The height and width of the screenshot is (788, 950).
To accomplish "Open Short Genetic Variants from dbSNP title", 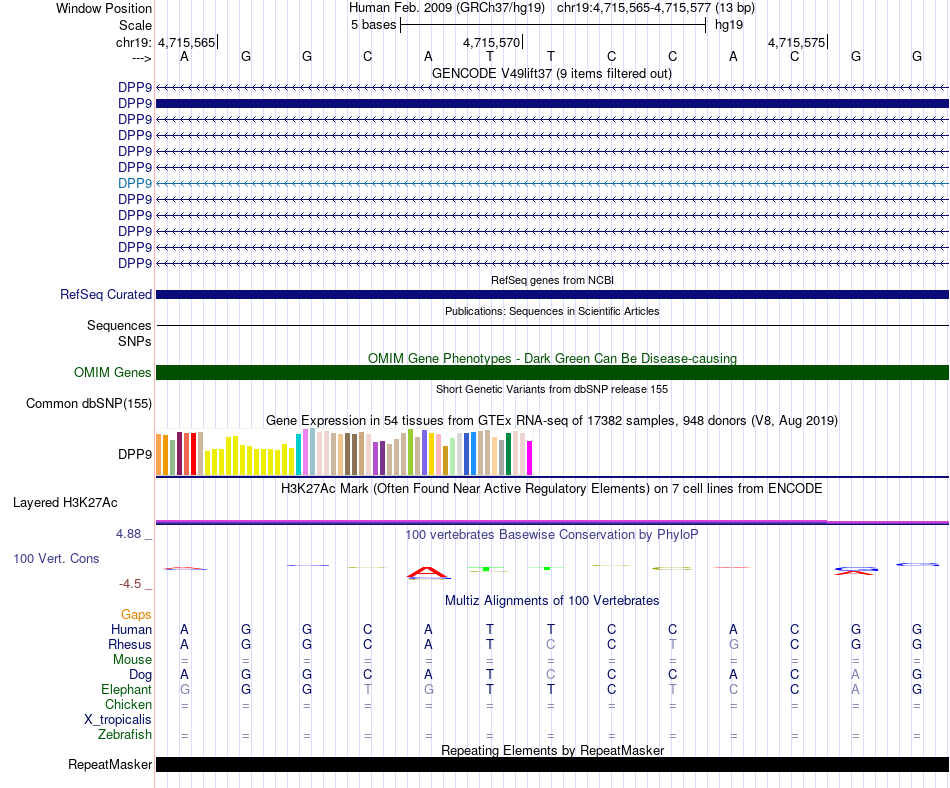I will [x=552, y=389].
